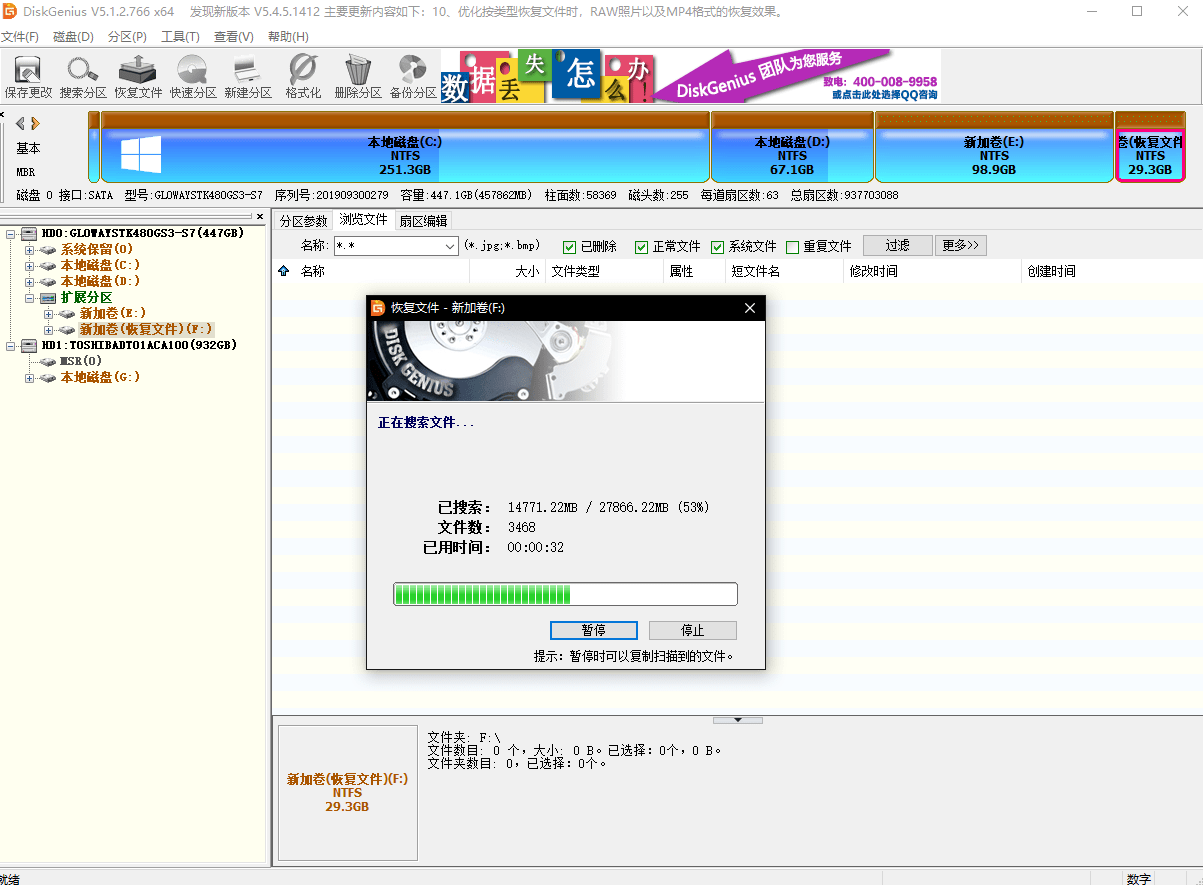Go to previous disk with left arrow
1203x885 pixels.
pos(20,123)
